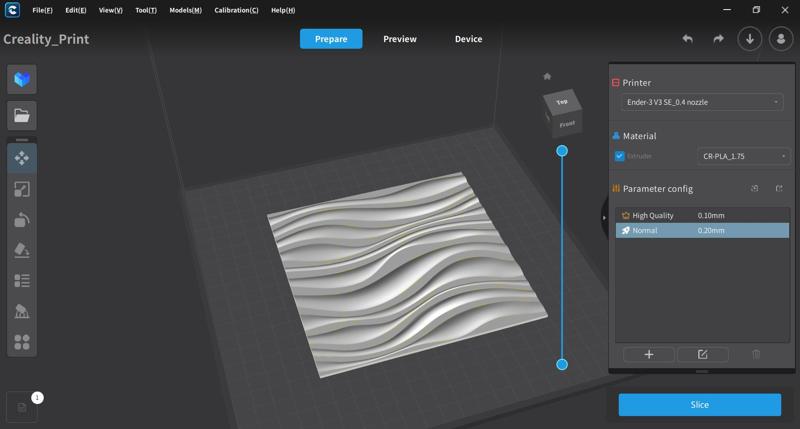Select the 3D model cube icon
The image size is (800, 429).
tap(22, 79)
